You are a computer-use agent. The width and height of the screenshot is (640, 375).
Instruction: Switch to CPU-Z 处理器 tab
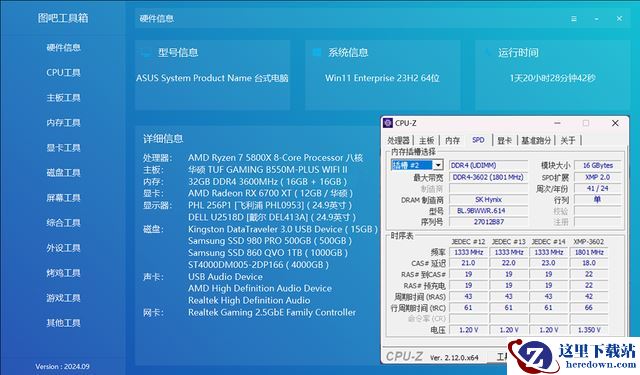coord(398,140)
